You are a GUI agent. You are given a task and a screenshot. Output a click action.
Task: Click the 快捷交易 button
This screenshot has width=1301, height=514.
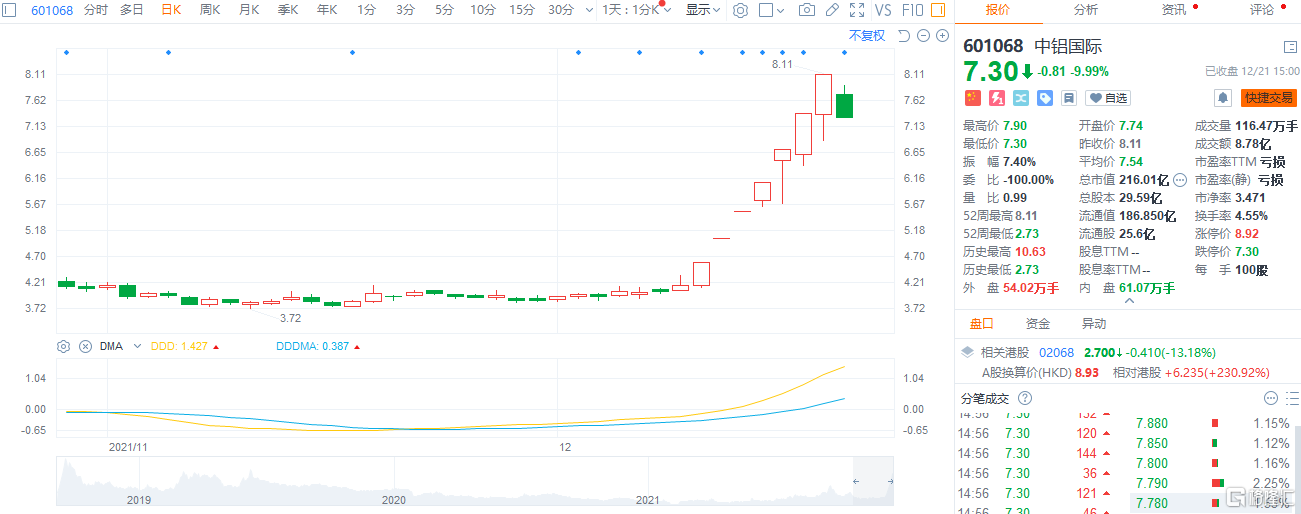tap(1267, 98)
